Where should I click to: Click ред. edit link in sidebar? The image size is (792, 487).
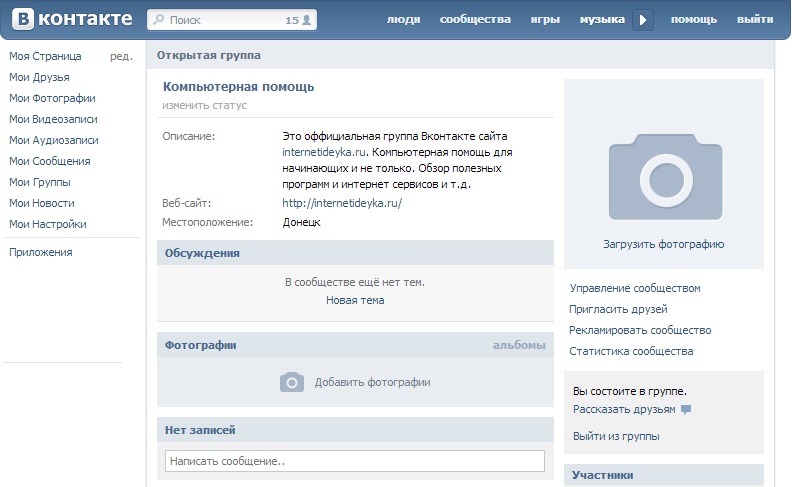coord(121,57)
